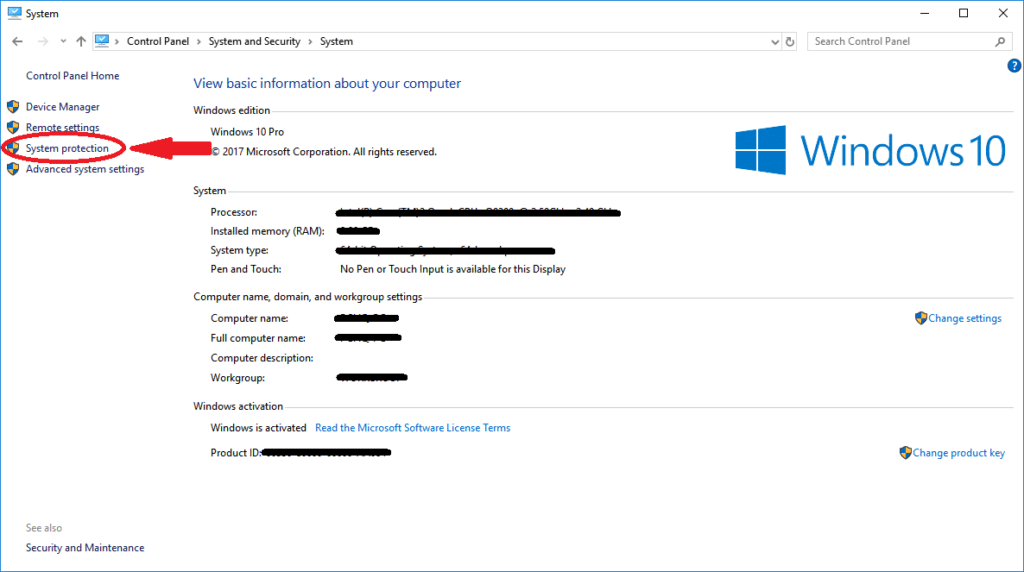Read the Microsoft Software License Terms

412,428
